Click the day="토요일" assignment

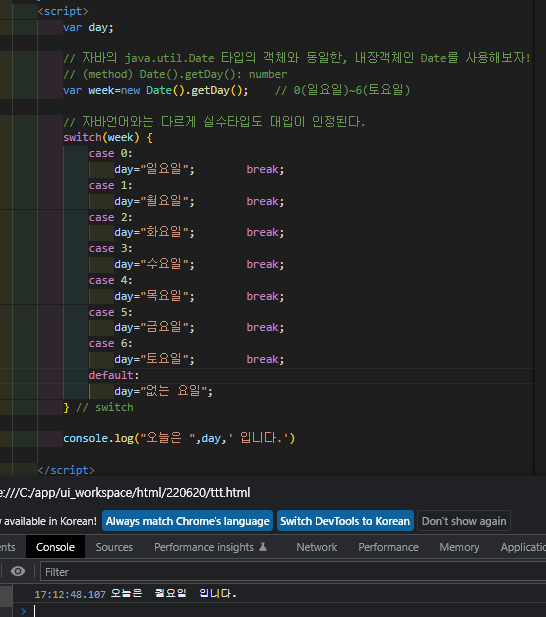[154, 359]
